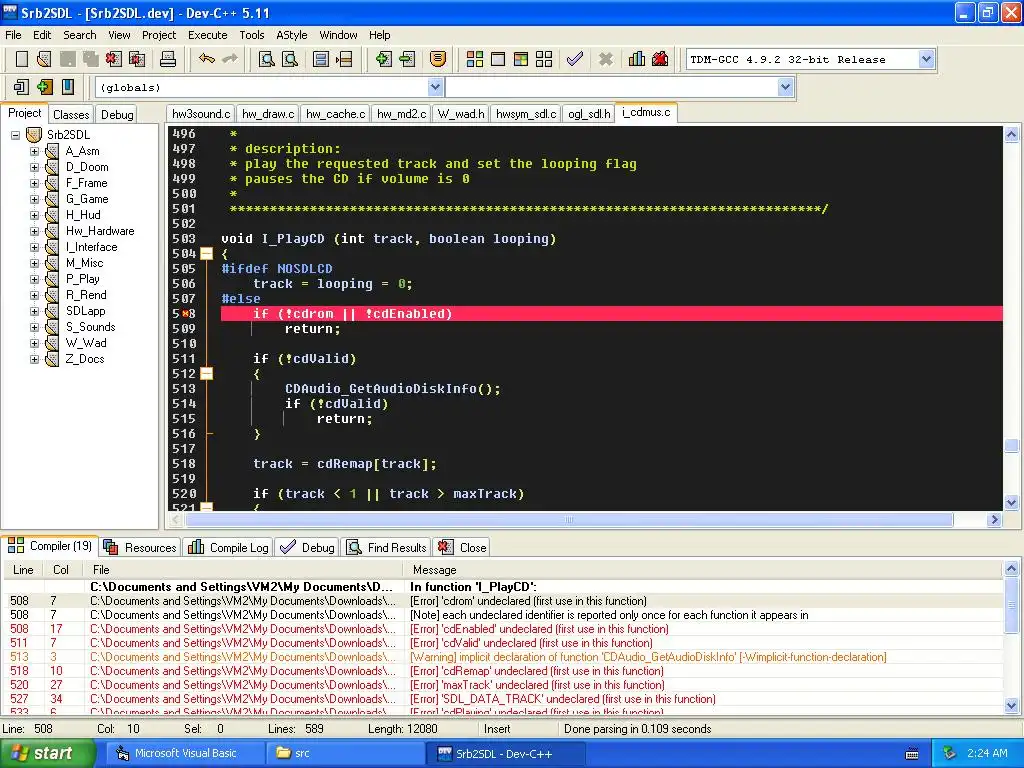Switch to the hw_md2.c editor tab
This screenshot has height=768, width=1024.
click(x=401, y=114)
